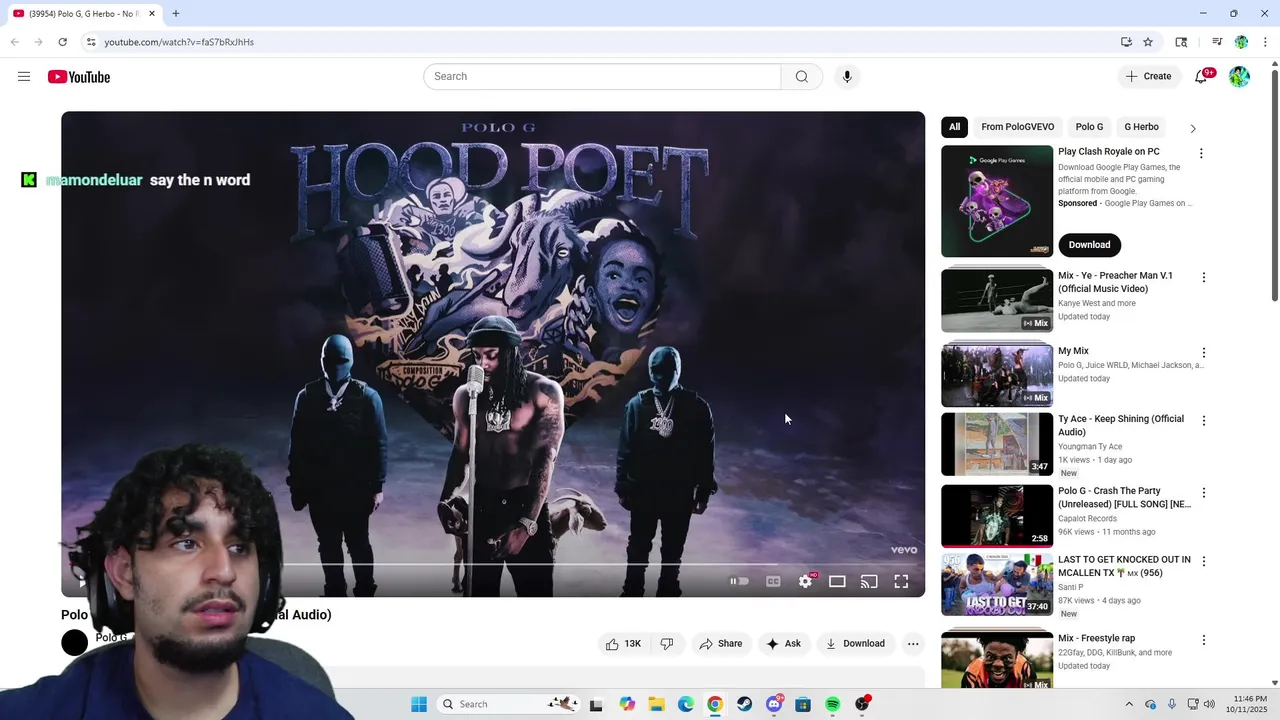
Task: View site information in address bar
Action: 91,42
